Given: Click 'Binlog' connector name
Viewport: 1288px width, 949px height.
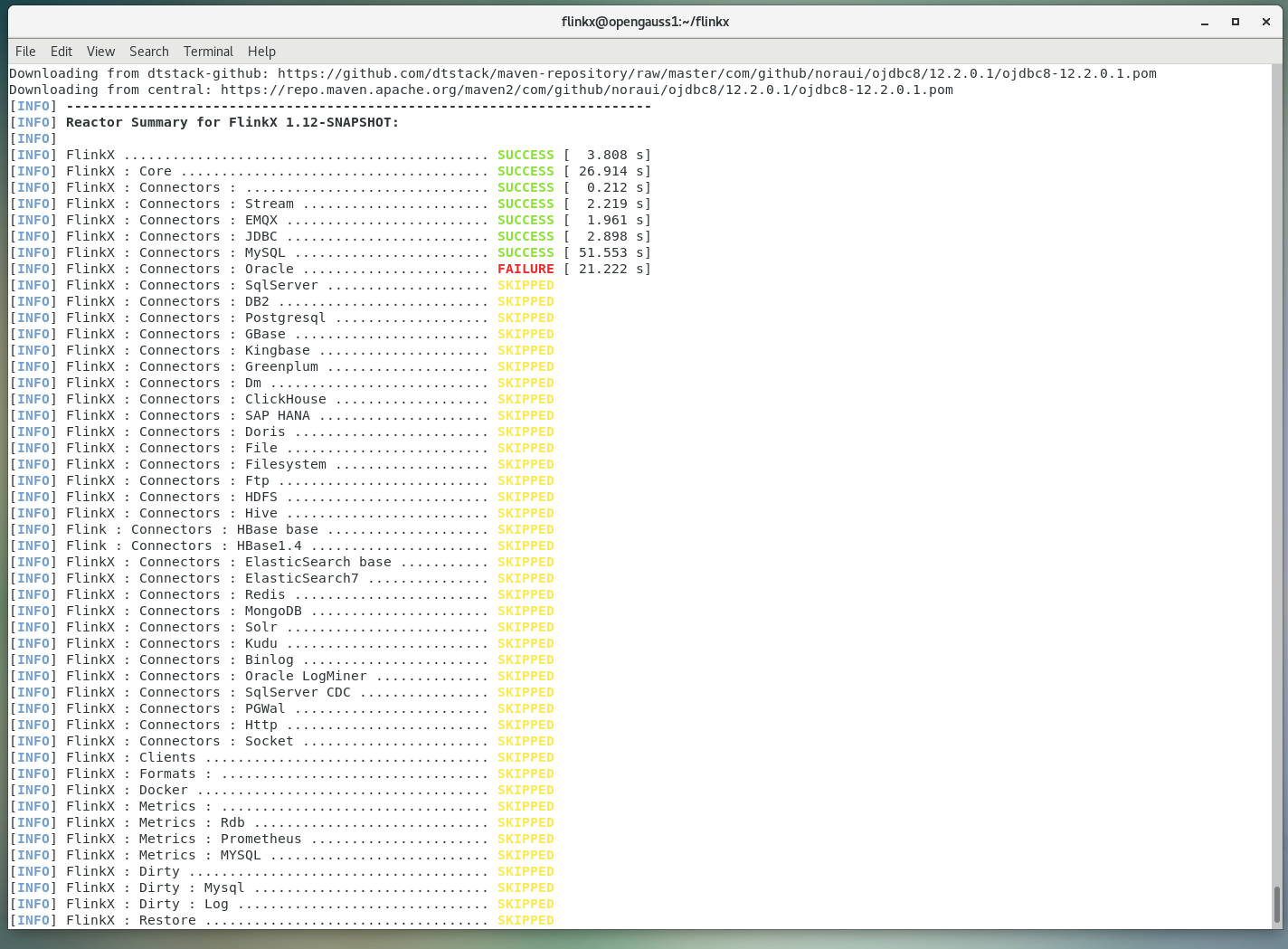Looking at the screenshot, I should [270, 660].
